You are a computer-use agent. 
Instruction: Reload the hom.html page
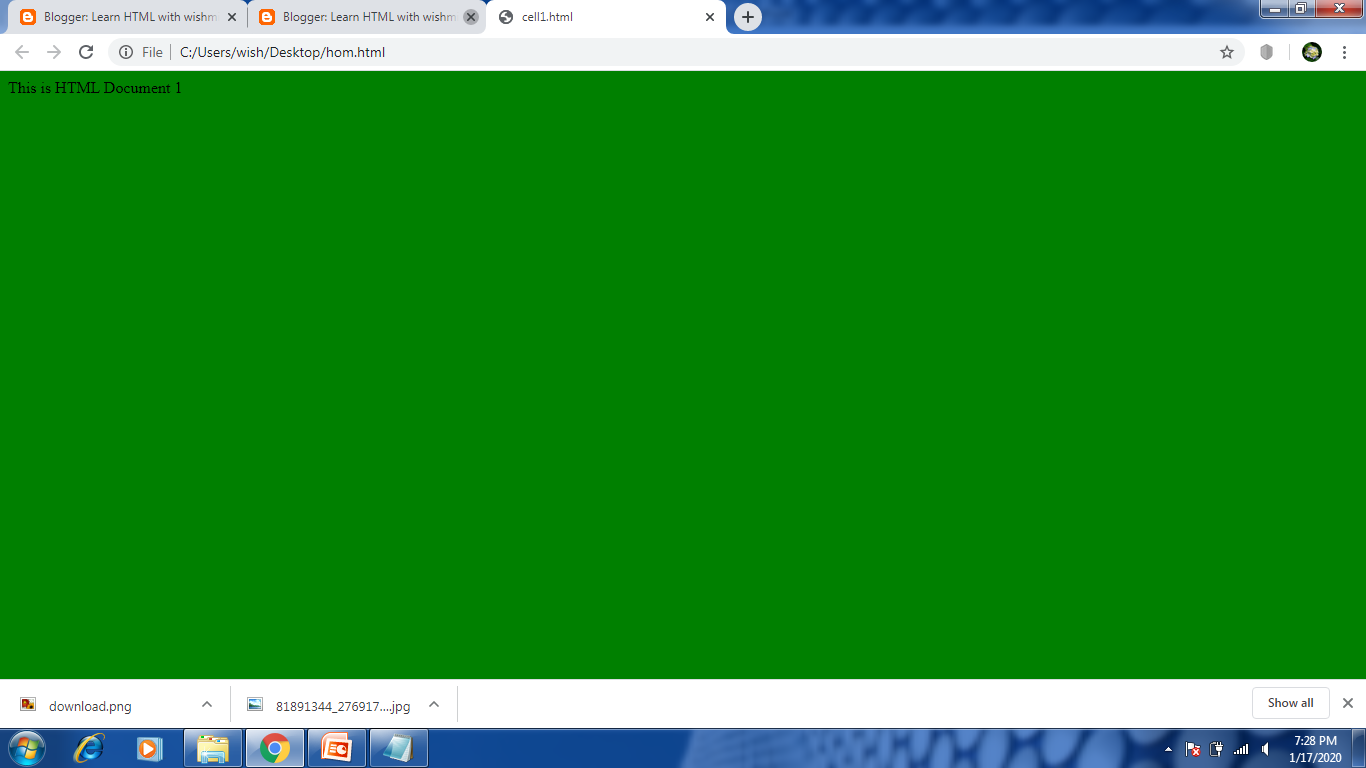click(x=85, y=51)
